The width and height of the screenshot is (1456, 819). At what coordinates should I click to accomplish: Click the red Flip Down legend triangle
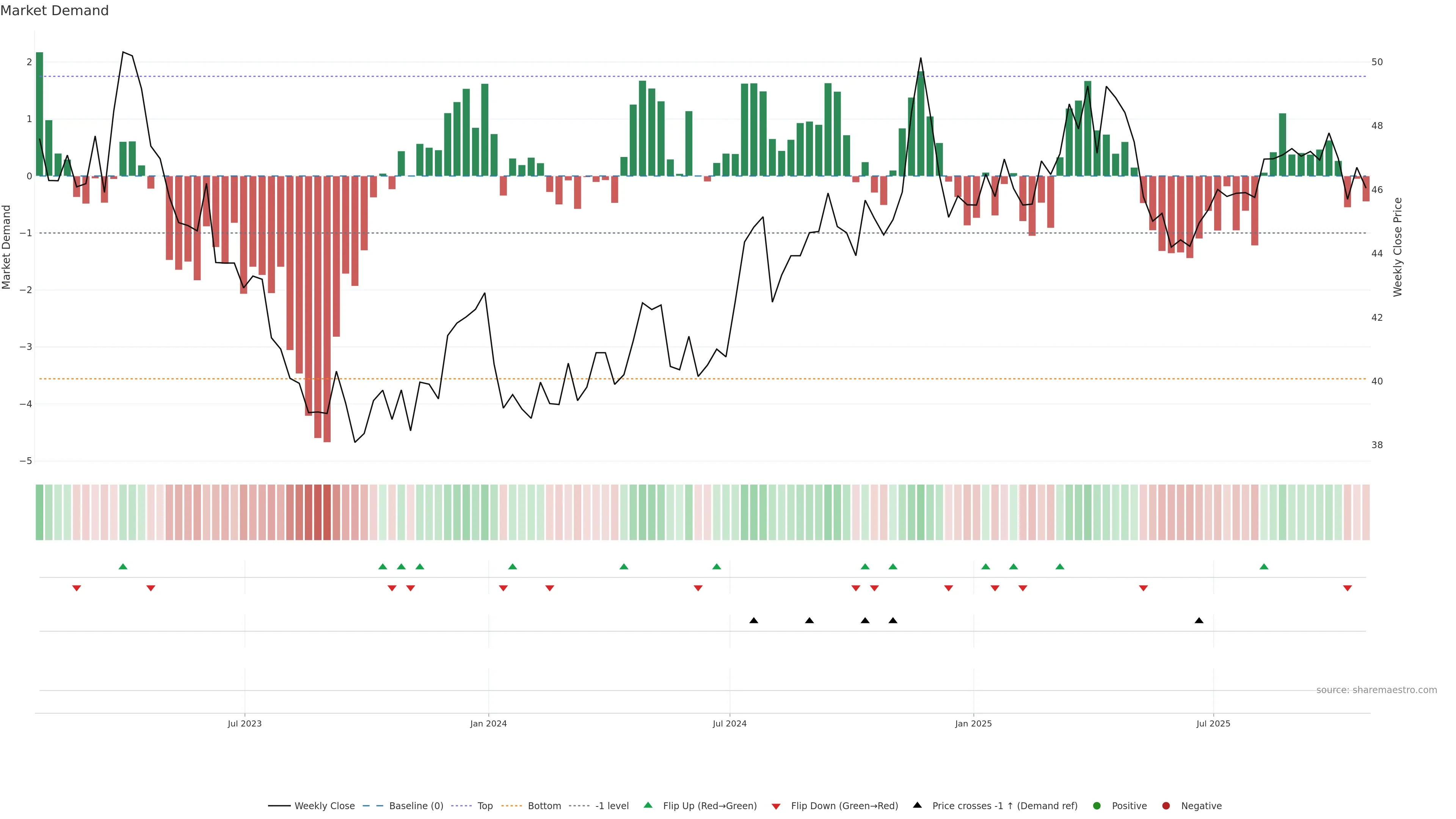click(x=776, y=806)
